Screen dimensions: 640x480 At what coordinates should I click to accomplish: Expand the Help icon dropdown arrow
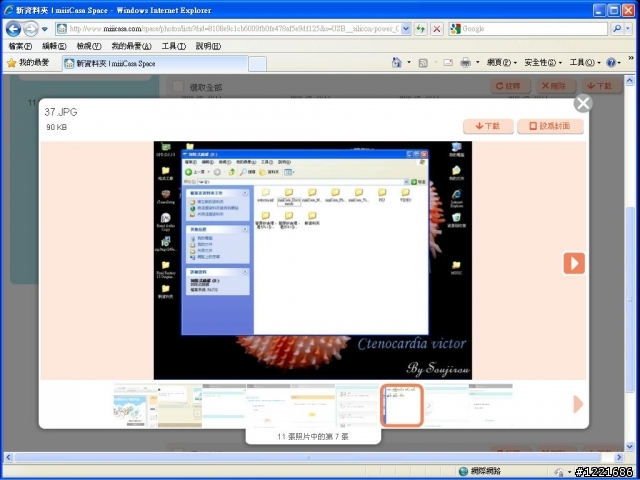(620, 63)
